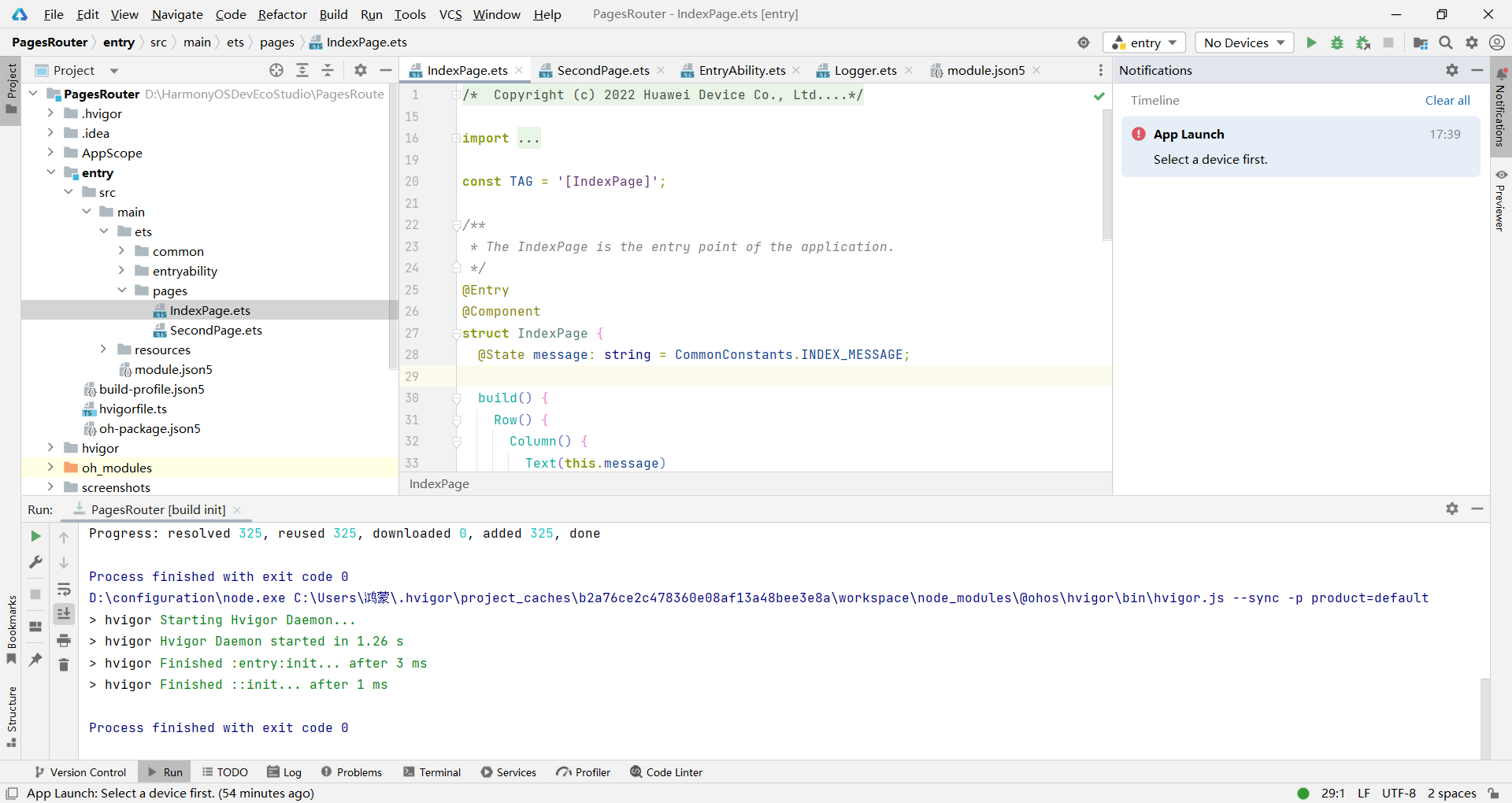
Task: Expand the resources folder
Action: pos(103,350)
